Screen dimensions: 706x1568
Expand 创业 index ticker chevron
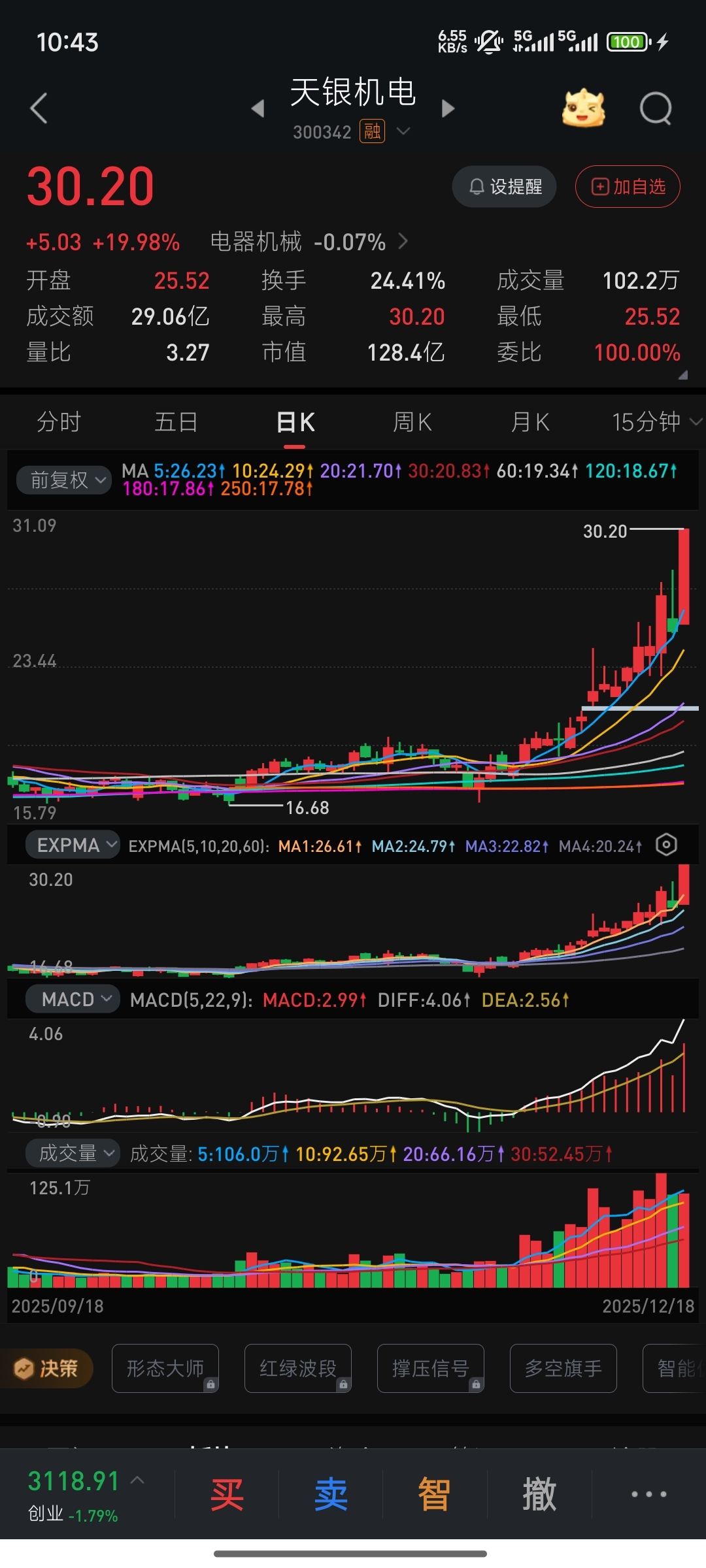137,1480
